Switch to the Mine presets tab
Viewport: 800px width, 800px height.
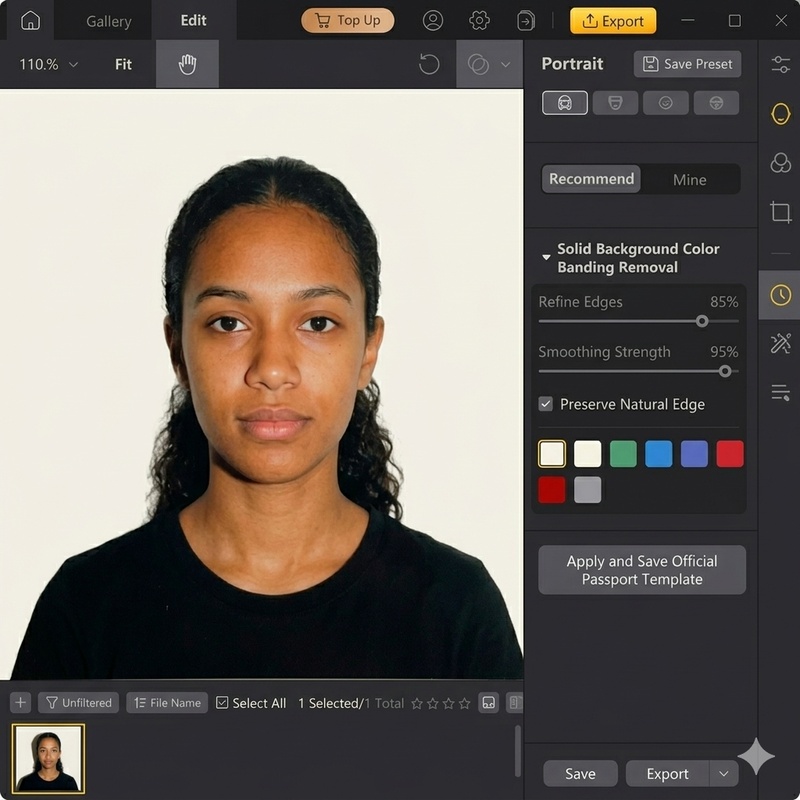pos(689,179)
